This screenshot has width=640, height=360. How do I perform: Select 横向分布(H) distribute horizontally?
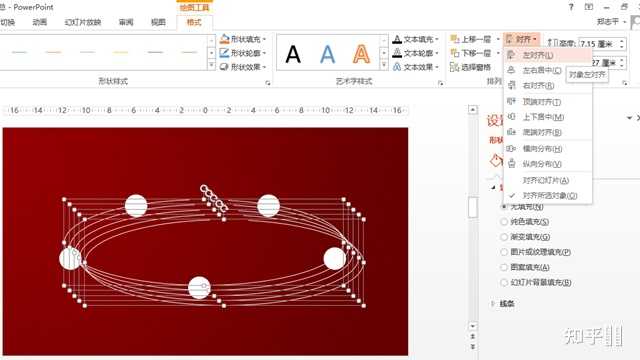(548, 149)
